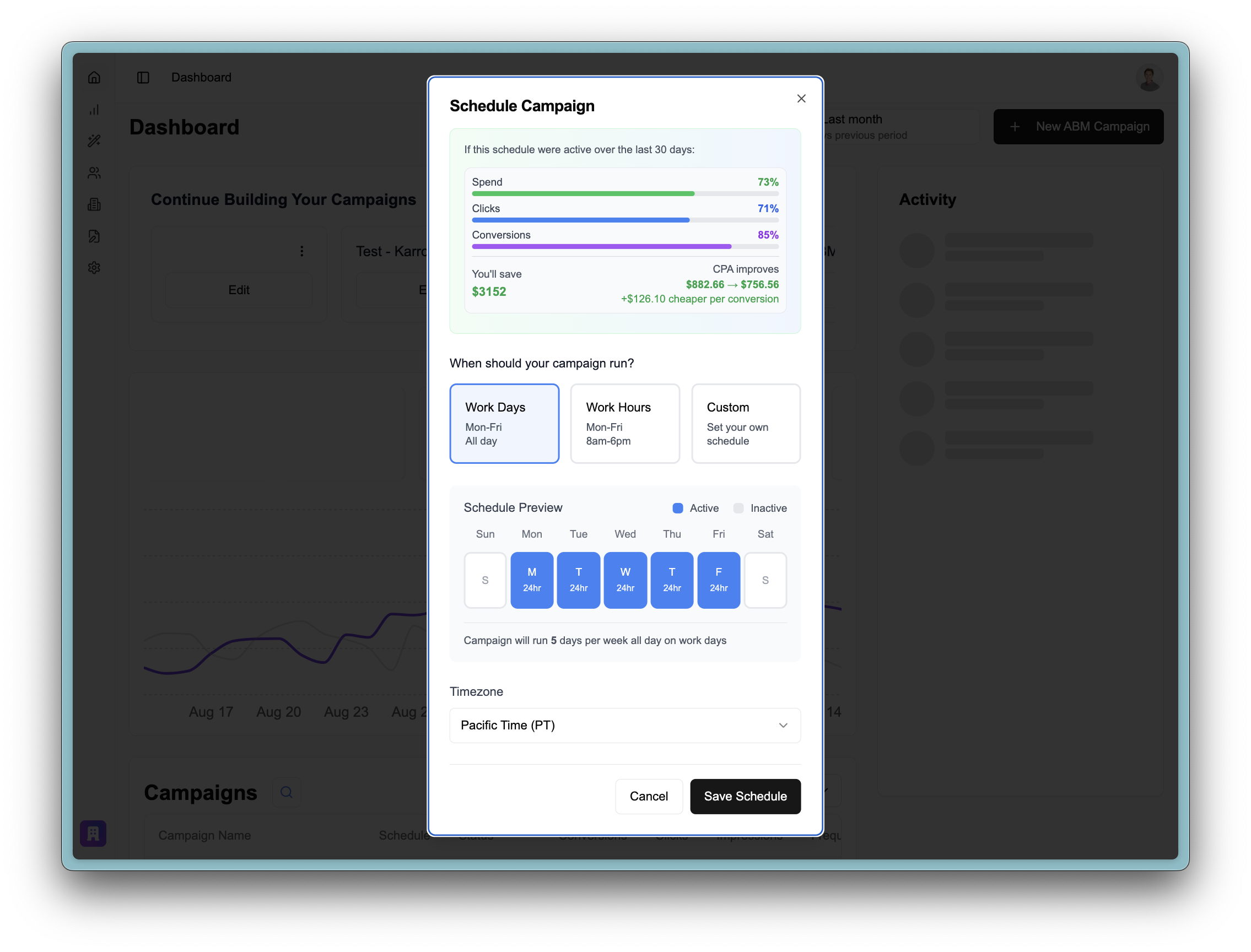Toggle Wednesday's 24hr day tile

pos(625,580)
